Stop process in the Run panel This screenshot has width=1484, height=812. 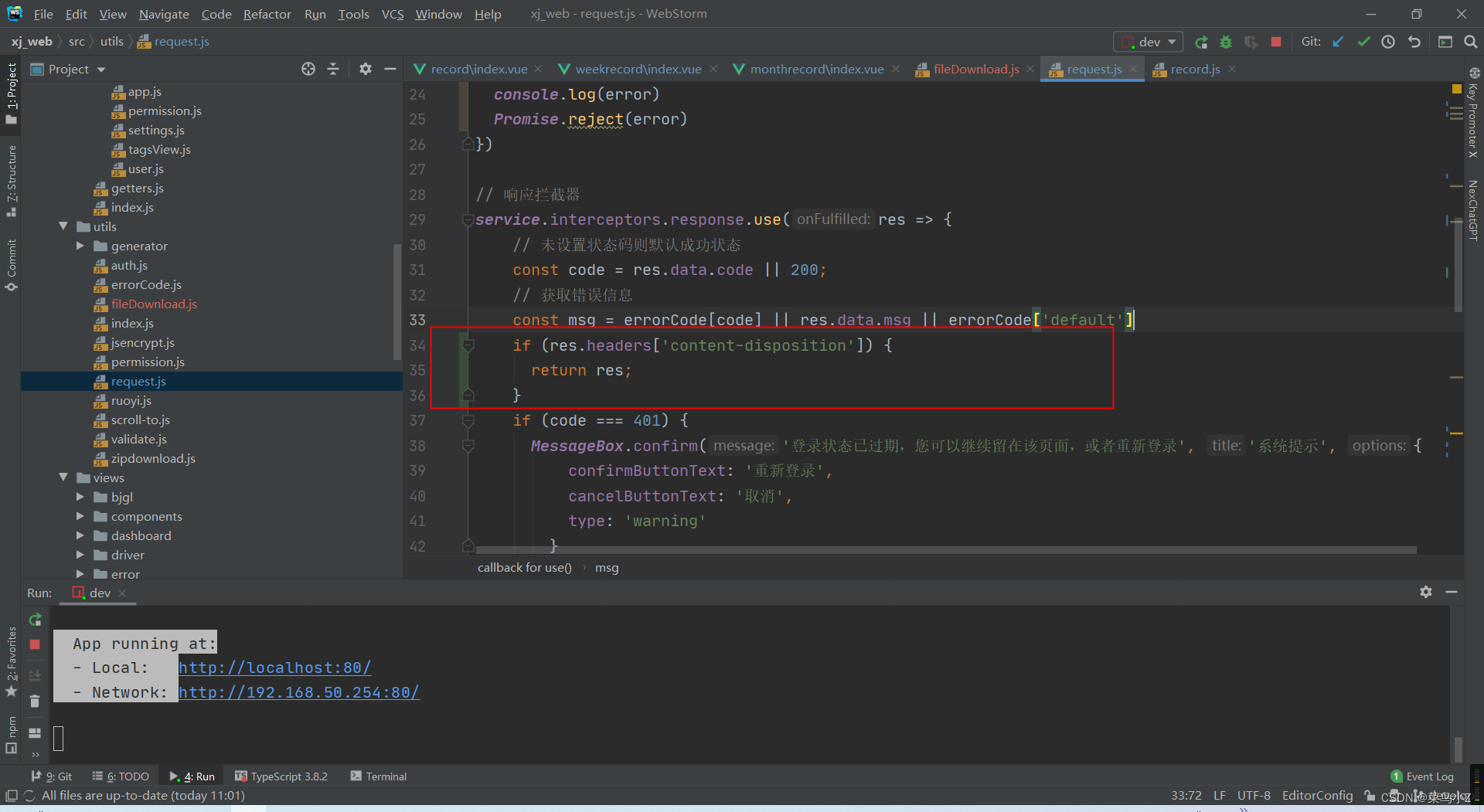[x=35, y=644]
